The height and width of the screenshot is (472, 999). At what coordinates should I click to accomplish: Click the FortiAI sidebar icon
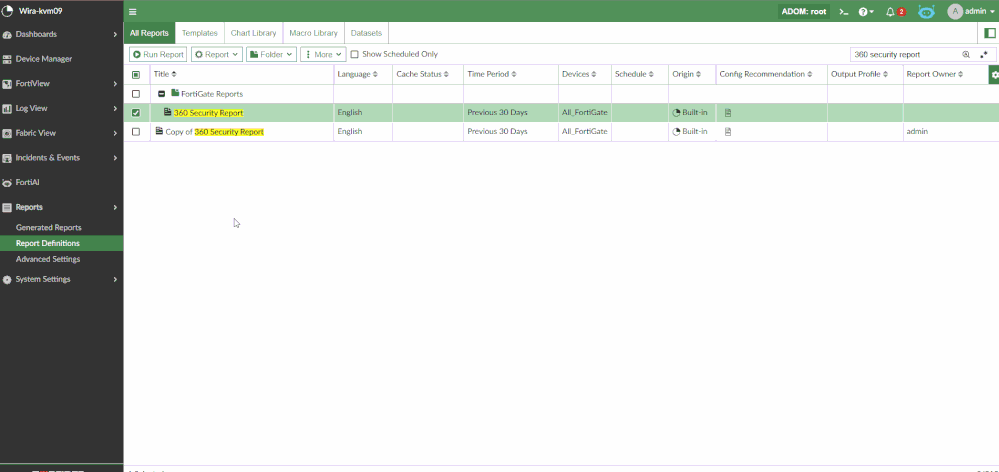[7, 183]
